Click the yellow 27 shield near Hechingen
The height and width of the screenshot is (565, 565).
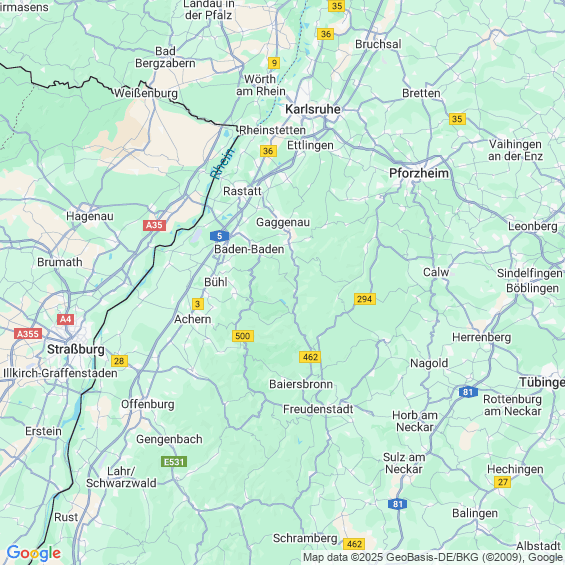pos(502,482)
